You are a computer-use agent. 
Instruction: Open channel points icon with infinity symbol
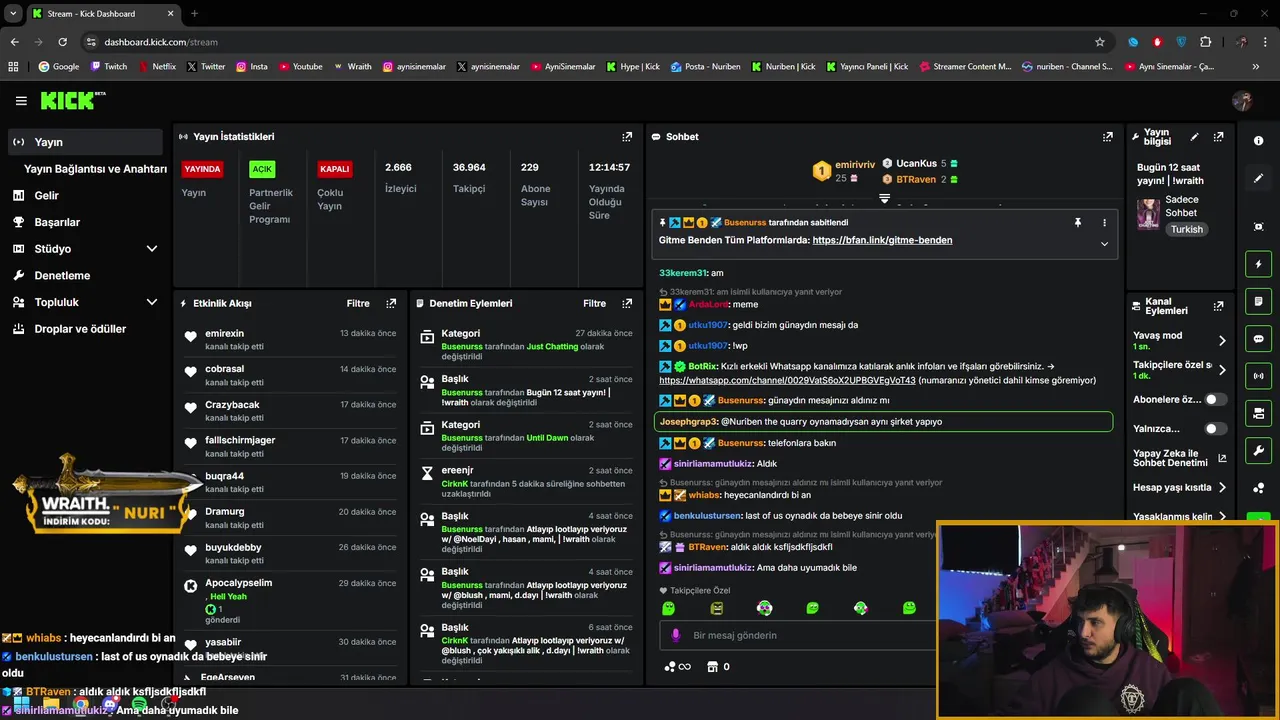(677, 667)
